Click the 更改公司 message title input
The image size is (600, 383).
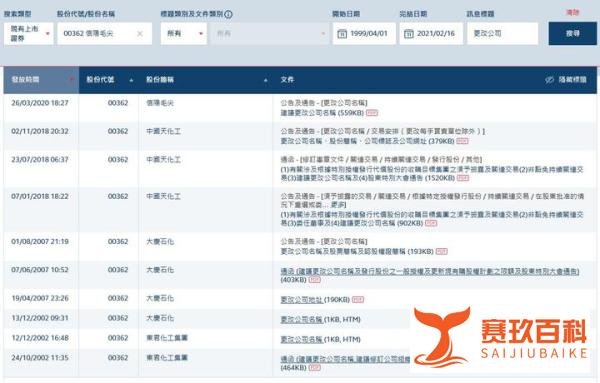(502, 34)
